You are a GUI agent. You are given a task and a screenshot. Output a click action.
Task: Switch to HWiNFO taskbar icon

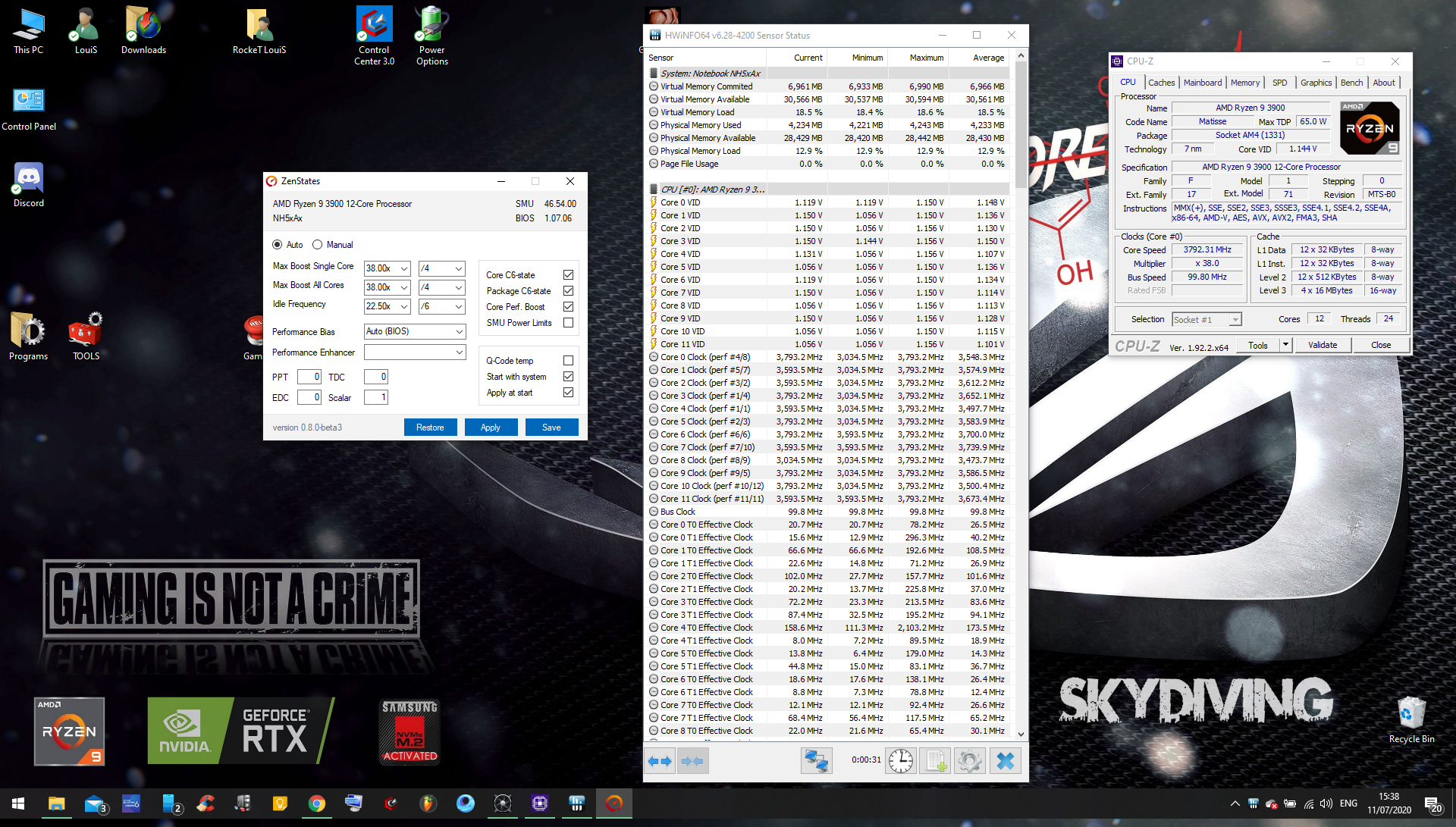pos(577,804)
